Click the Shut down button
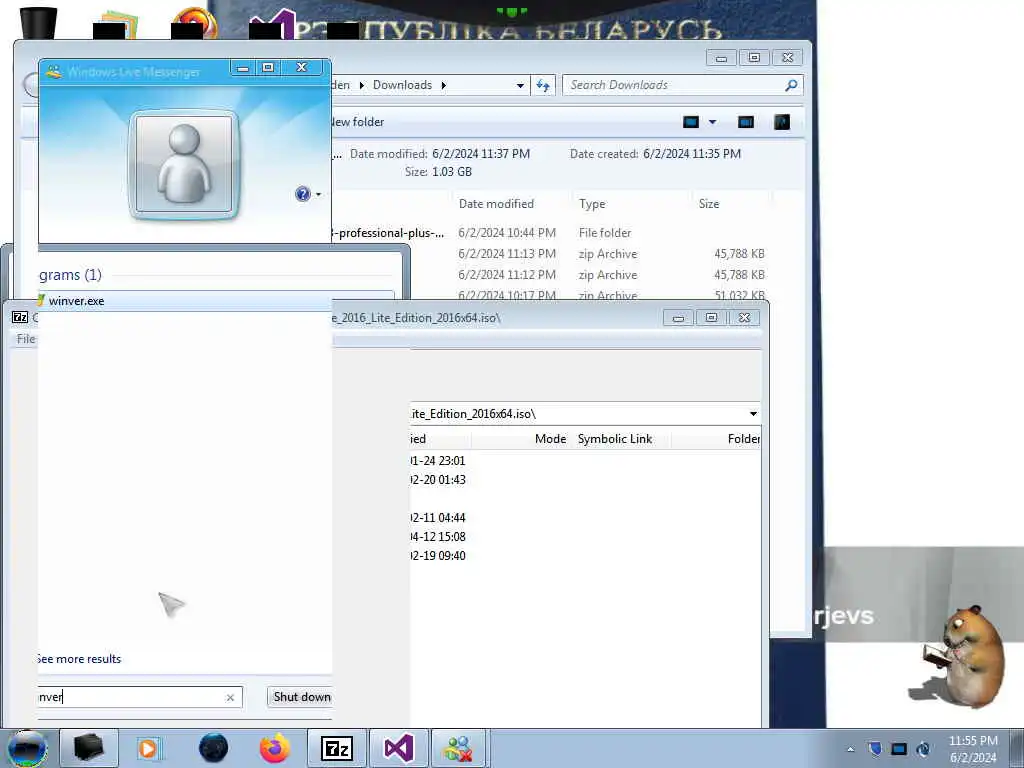Viewport: 1024px width, 768px height. point(302,697)
